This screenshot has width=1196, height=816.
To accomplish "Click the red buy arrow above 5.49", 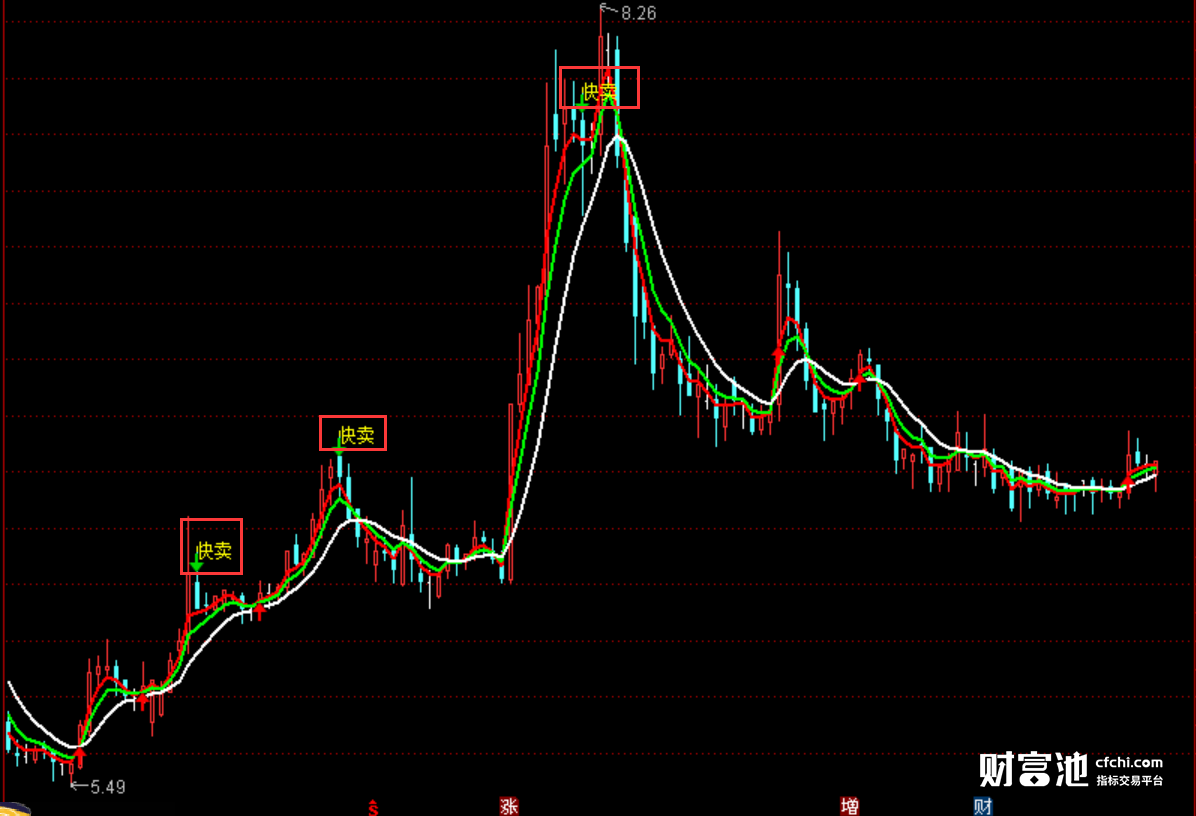I will [79, 757].
